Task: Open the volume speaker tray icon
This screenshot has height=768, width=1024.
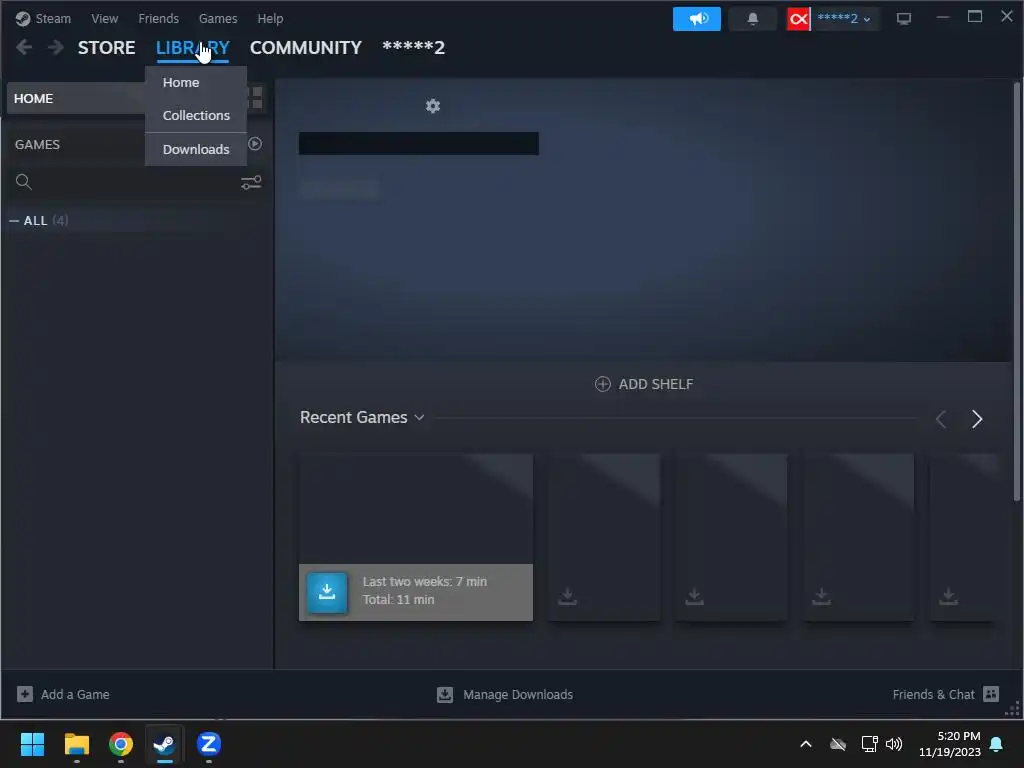Action: coord(893,744)
